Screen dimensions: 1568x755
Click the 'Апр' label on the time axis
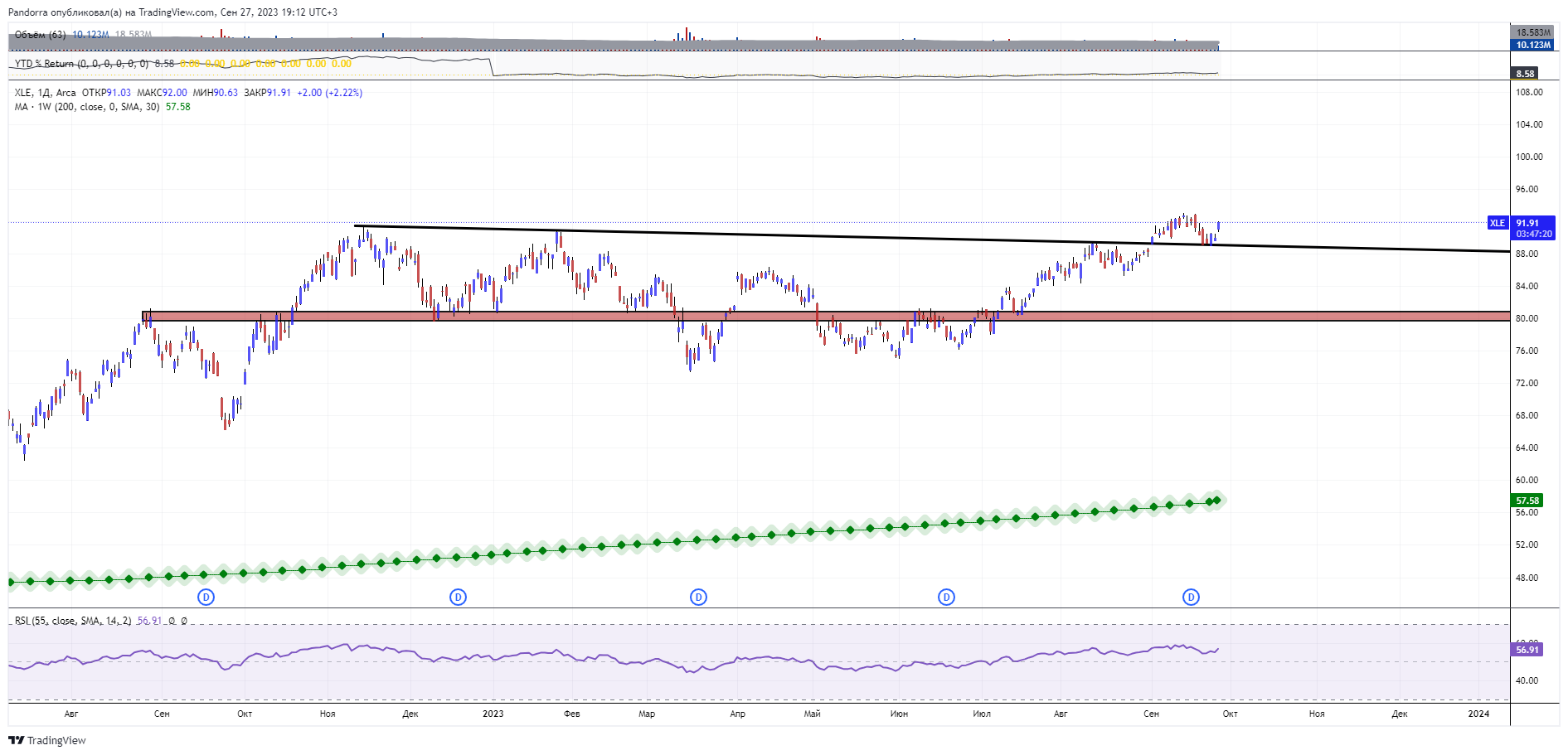click(737, 714)
